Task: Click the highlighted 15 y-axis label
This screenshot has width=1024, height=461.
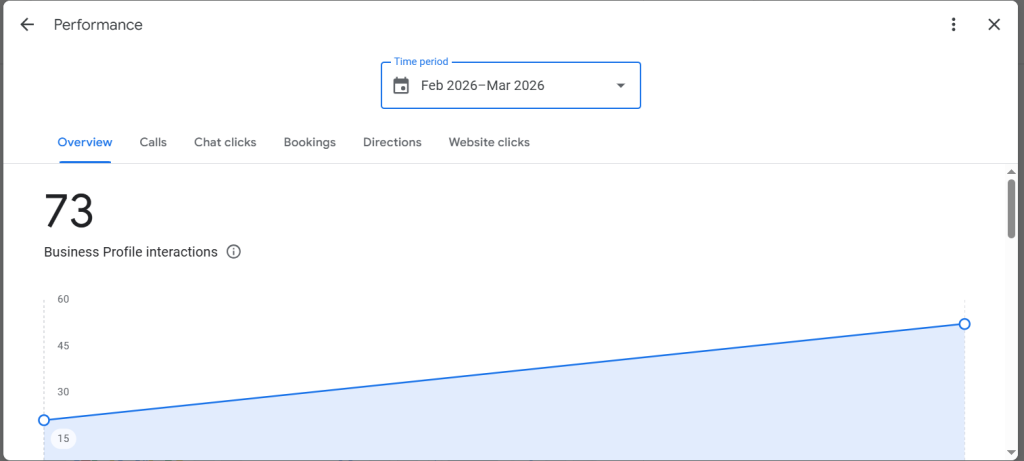Action: [x=63, y=439]
